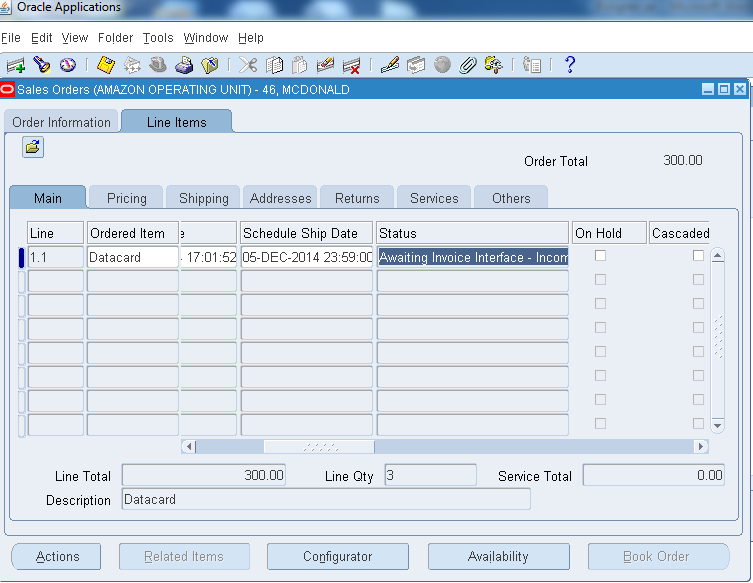Copy using the pages toolbar icon

[274, 65]
